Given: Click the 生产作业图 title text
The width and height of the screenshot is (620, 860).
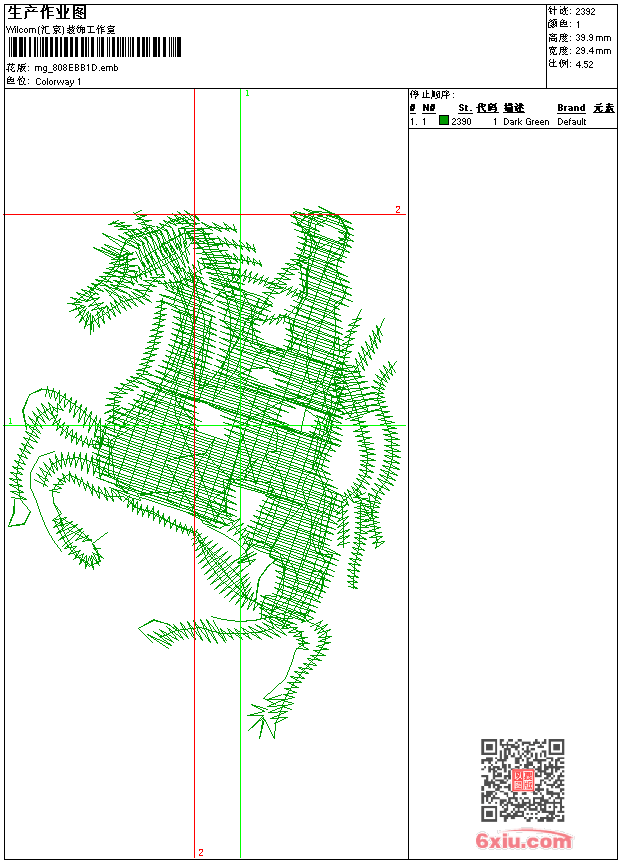Looking at the screenshot, I should [x=47, y=12].
